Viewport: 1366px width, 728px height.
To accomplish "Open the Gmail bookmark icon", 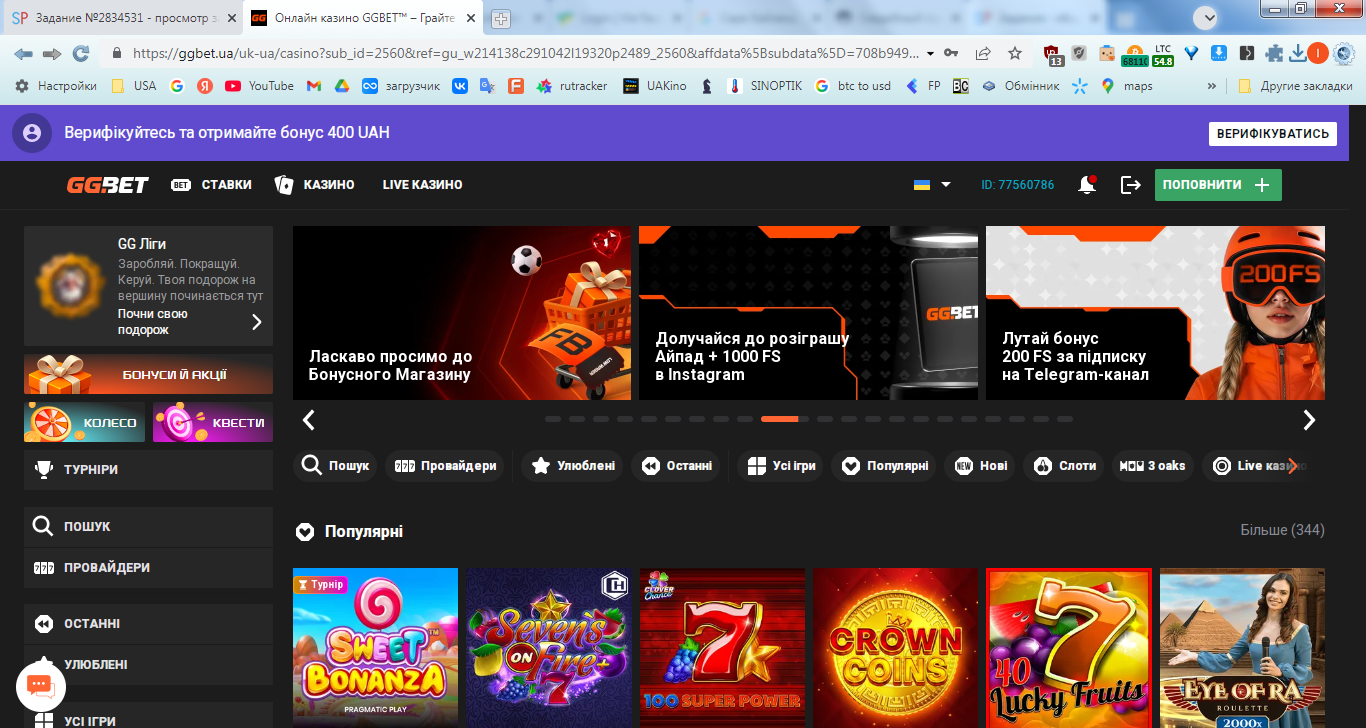I will coord(314,86).
